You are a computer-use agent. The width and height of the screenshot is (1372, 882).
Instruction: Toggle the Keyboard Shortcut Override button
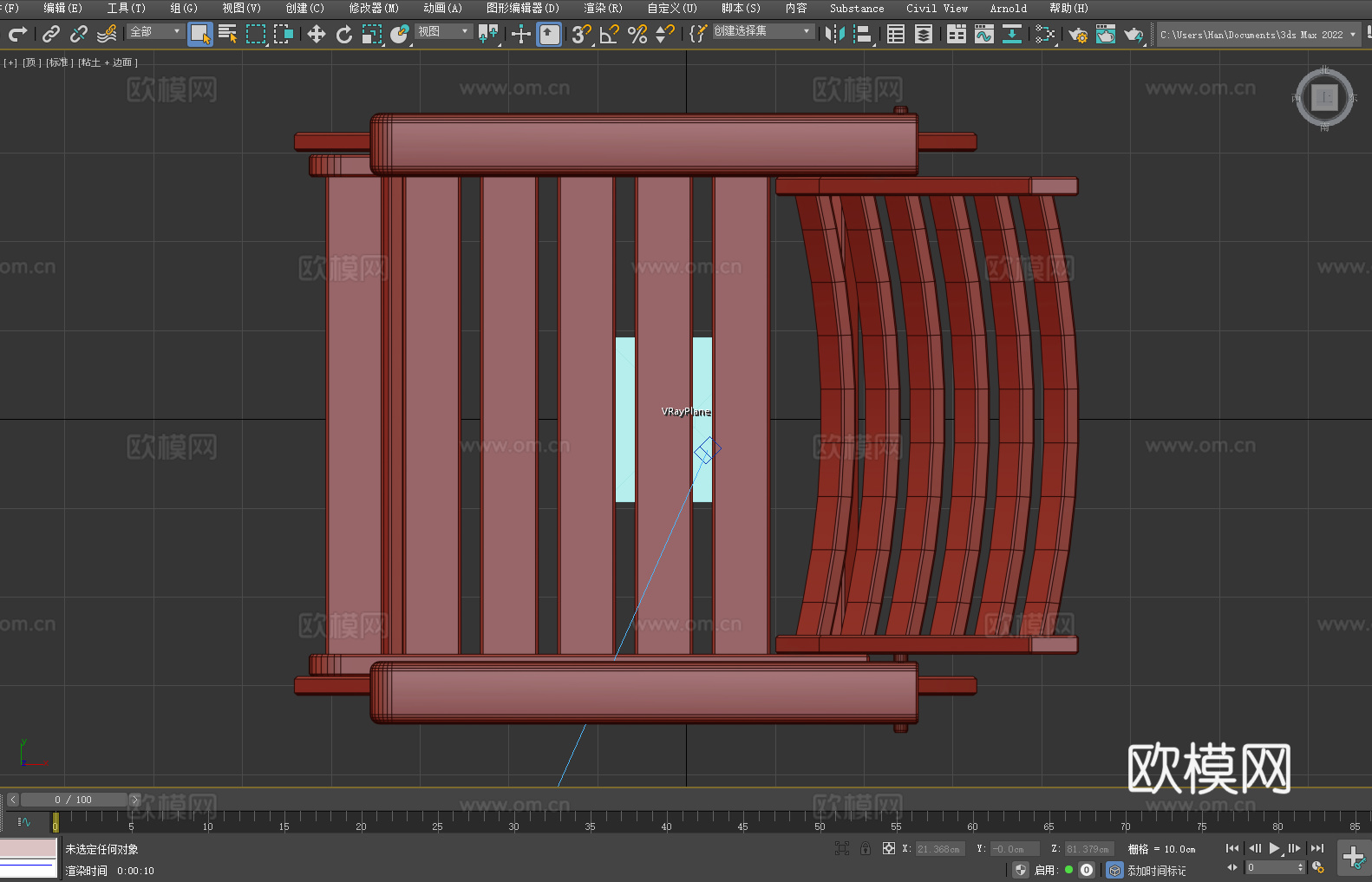(x=550, y=34)
